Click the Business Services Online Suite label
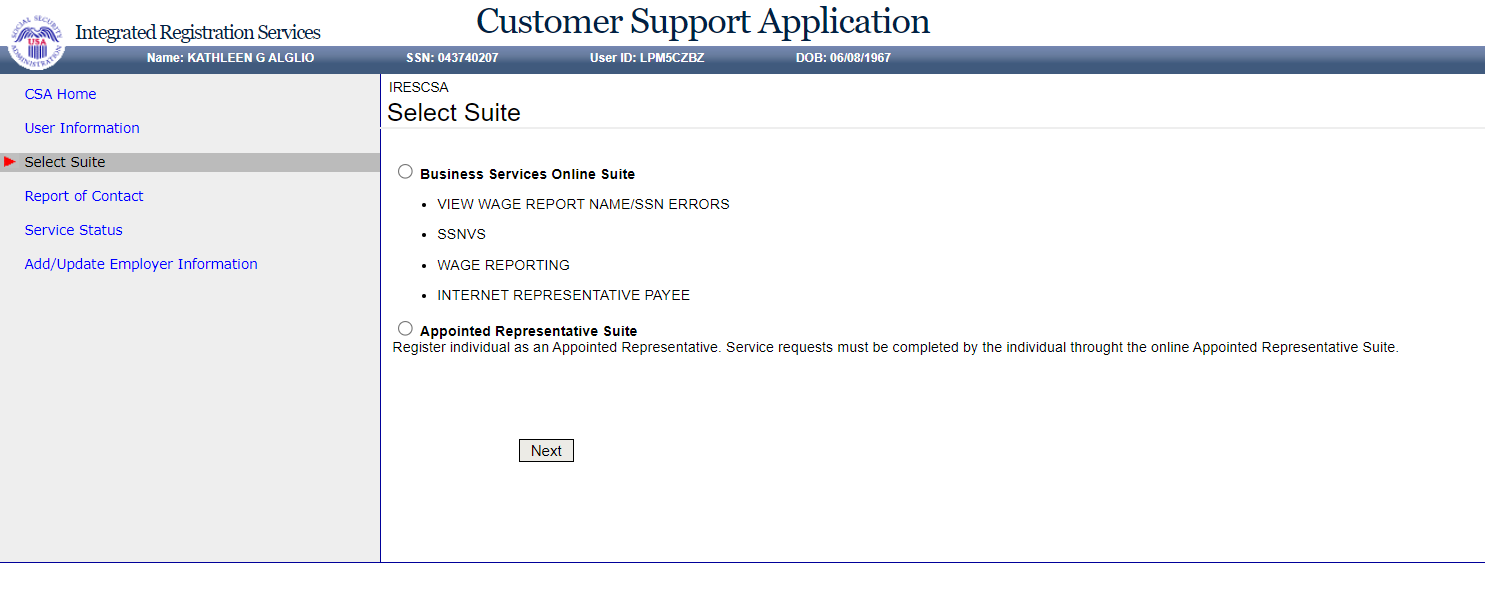This screenshot has width=1485, height=594. pos(527,174)
